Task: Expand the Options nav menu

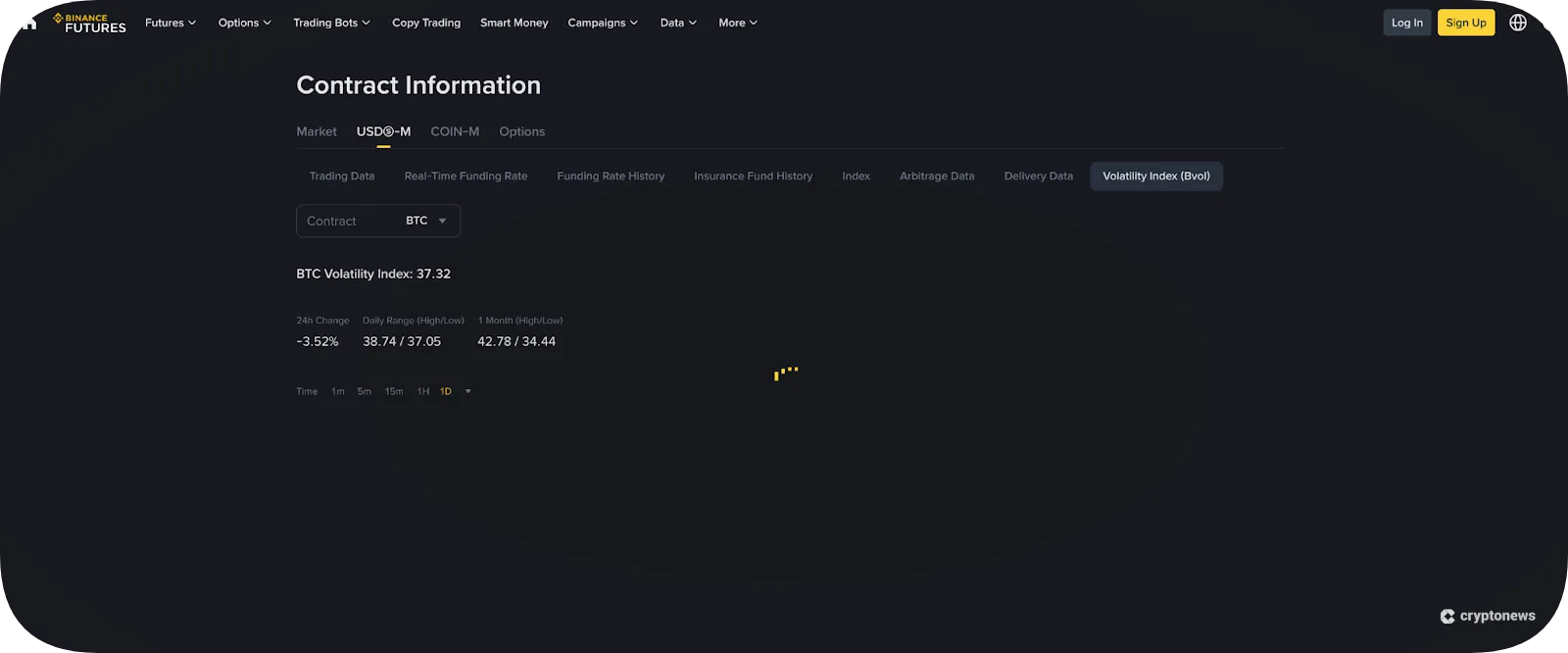Action: [x=245, y=23]
